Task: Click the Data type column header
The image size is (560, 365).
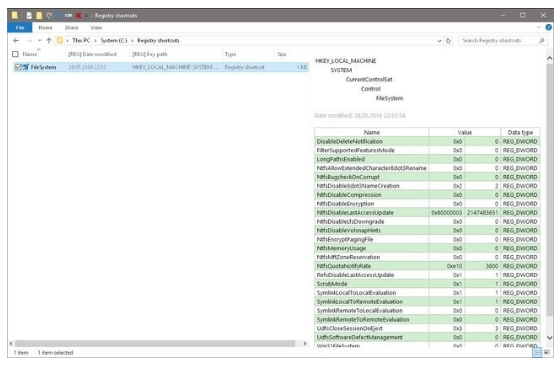Action: 520,132
